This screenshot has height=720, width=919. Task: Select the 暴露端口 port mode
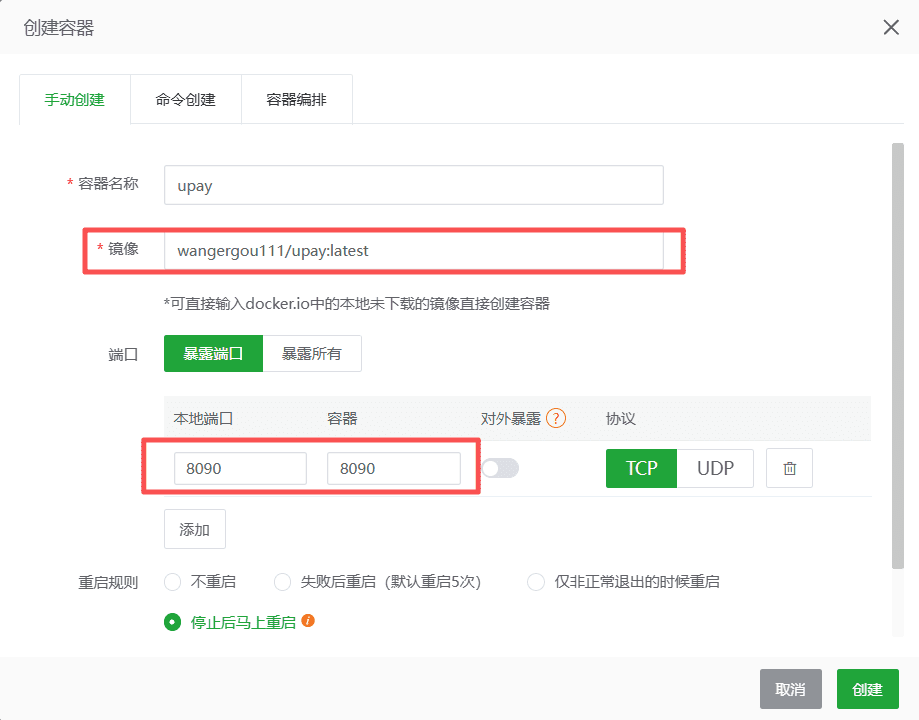(213, 354)
